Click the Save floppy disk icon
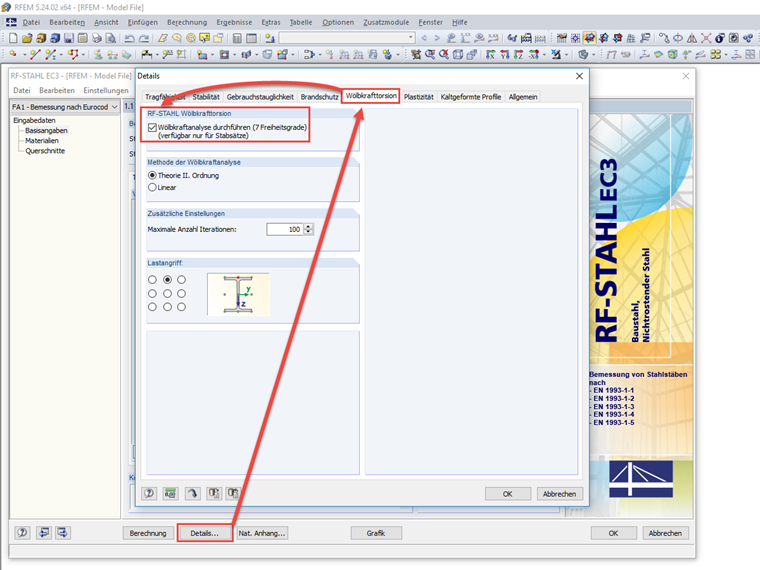Viewport: 760px width, 570px height. 69,38
